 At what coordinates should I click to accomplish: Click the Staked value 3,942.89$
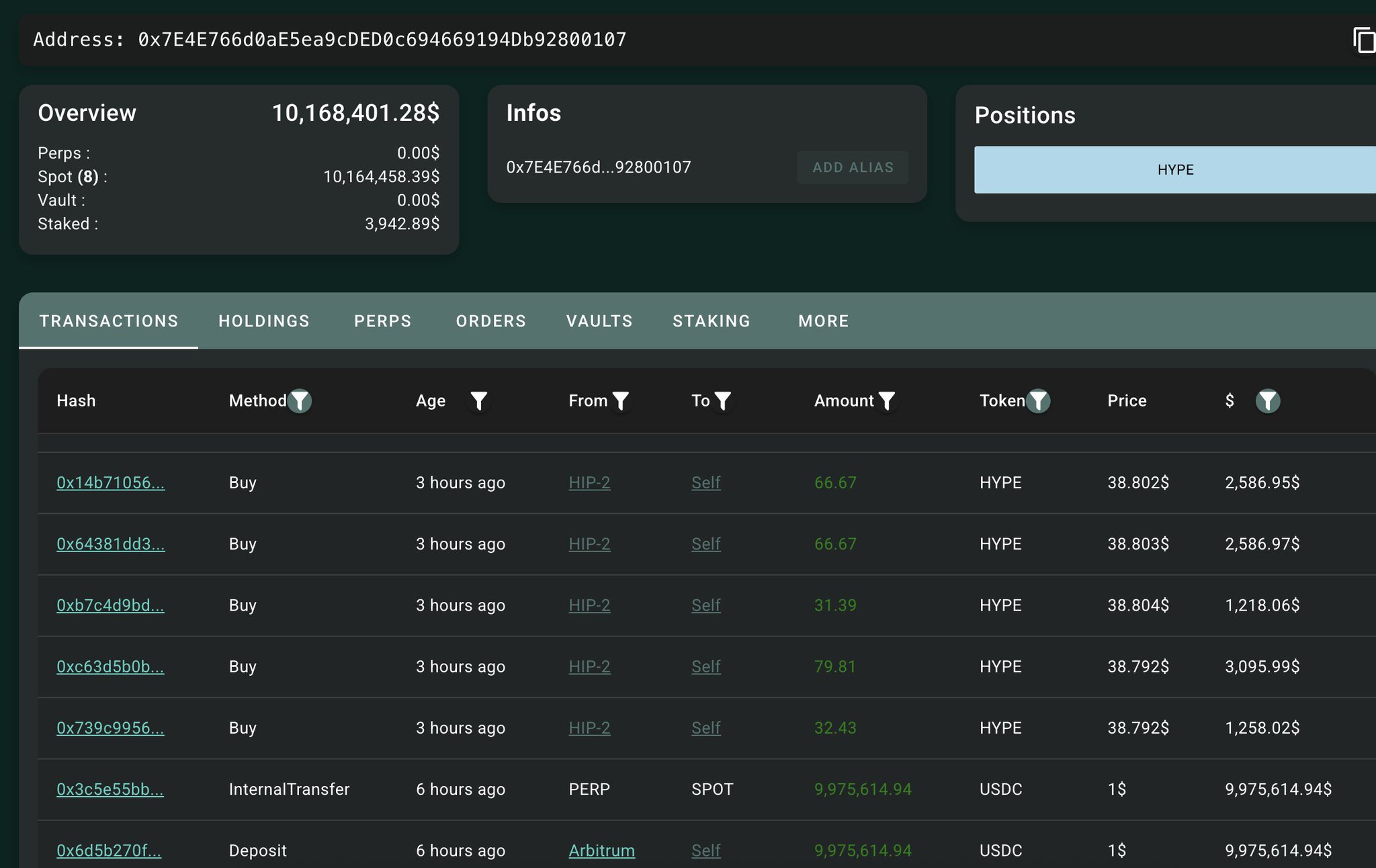(x=402, y=224)
